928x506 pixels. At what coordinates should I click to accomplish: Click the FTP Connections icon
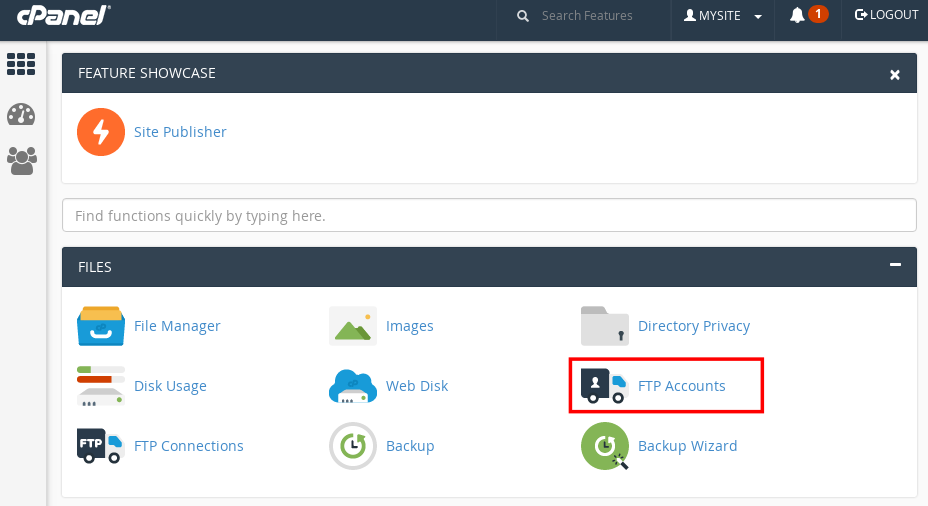pyautogui.click(x=100, y=446)
